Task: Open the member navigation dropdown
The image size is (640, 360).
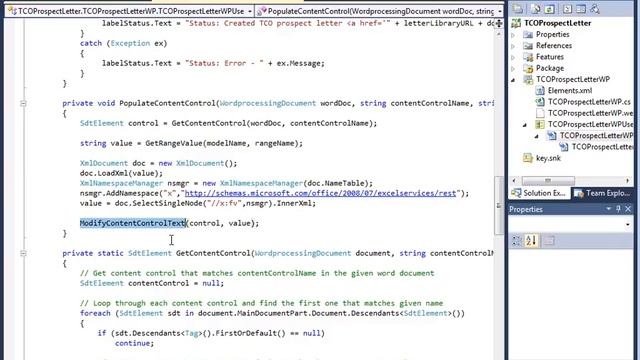Action: coord(500,11)
